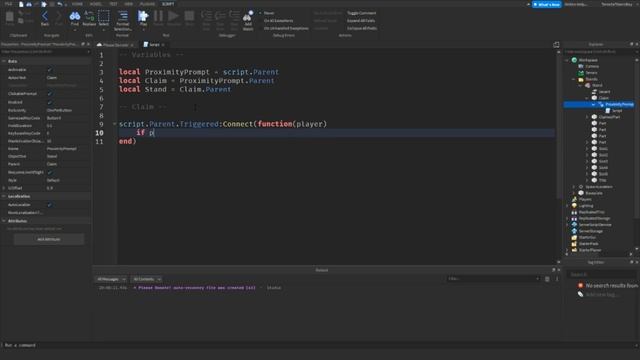Screen dimensions: 640x360
Task: Collapse the Data properties section
Action: pos(4,61)
